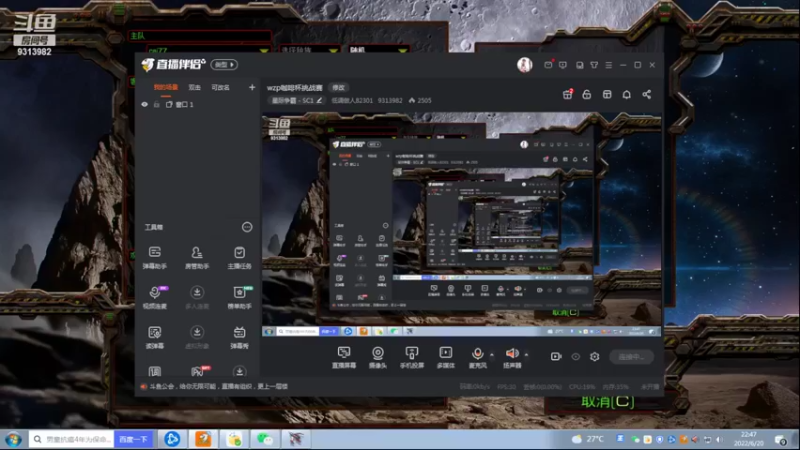Click the 修改 edit title button
Screen dimensions: 800x450
[x=338, y=87]
